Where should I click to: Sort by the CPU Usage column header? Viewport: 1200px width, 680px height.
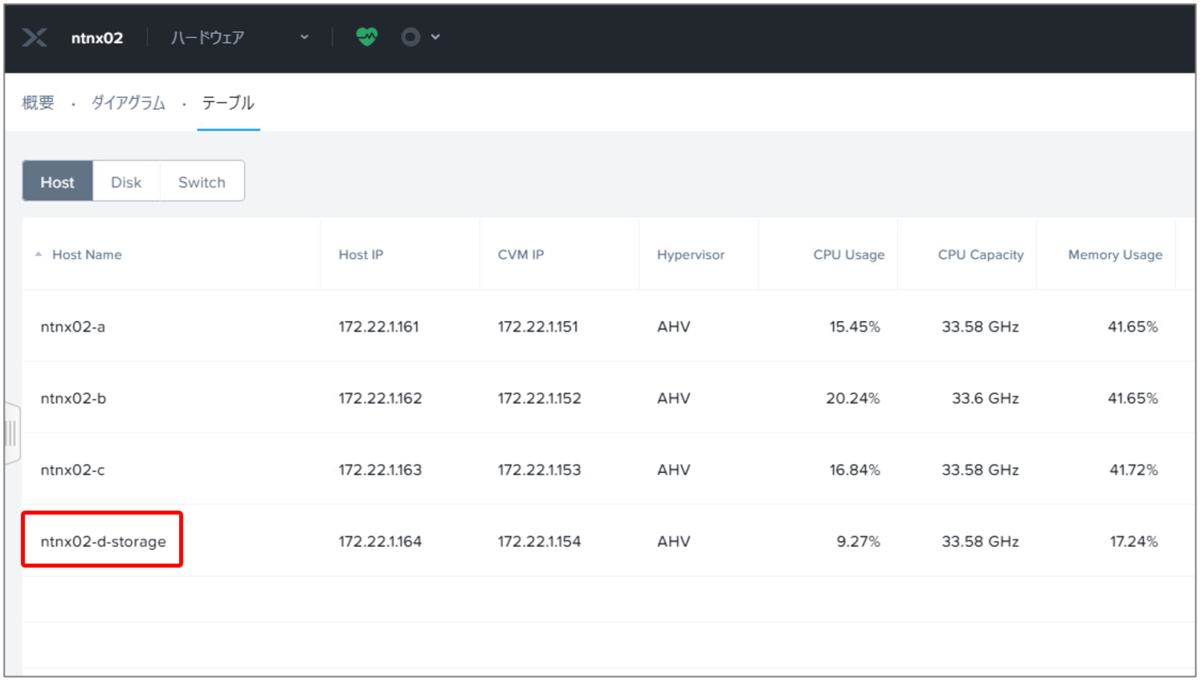[x=849, y=255]
